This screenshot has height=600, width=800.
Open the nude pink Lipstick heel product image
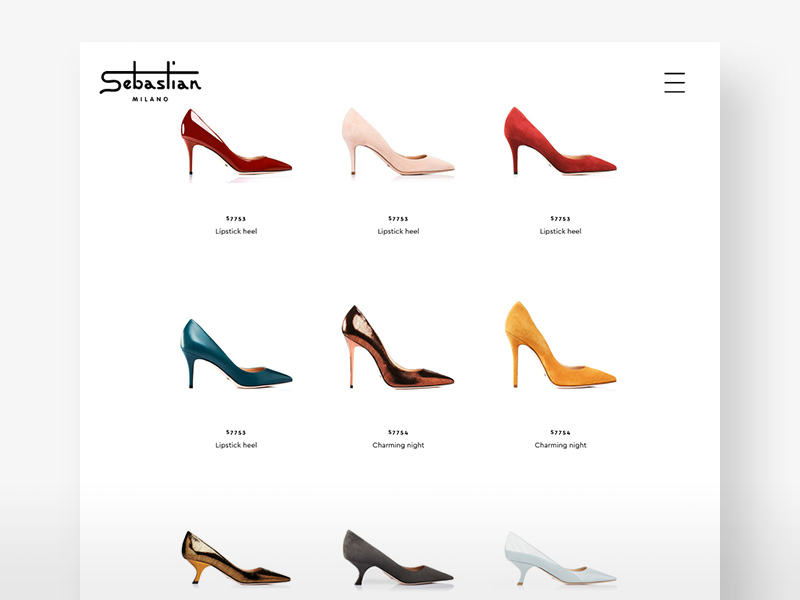tap(397, 150)
